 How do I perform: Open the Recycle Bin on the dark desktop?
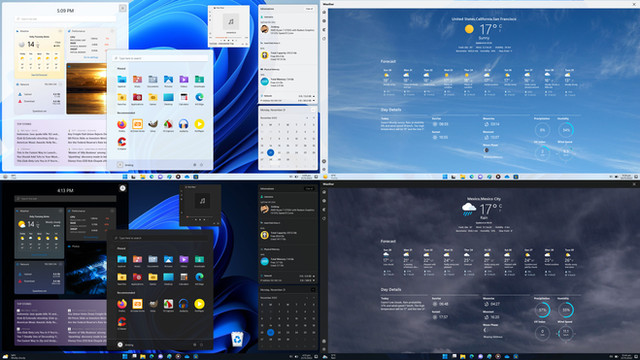(237, 339)
